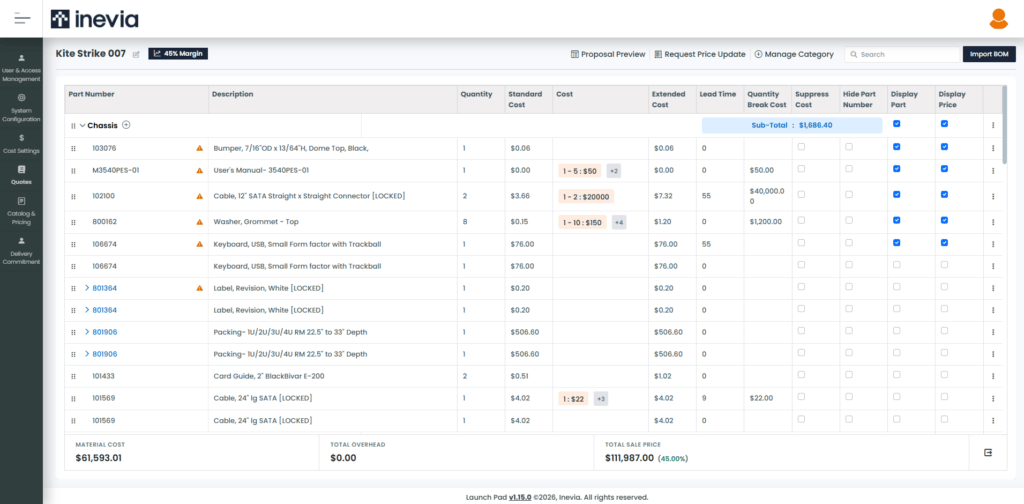This screenshot has width=1024, height=504.
Task: Uncheck Display Part for M3540PES-01
Action: pyautogui.click(x=897, y=168)
